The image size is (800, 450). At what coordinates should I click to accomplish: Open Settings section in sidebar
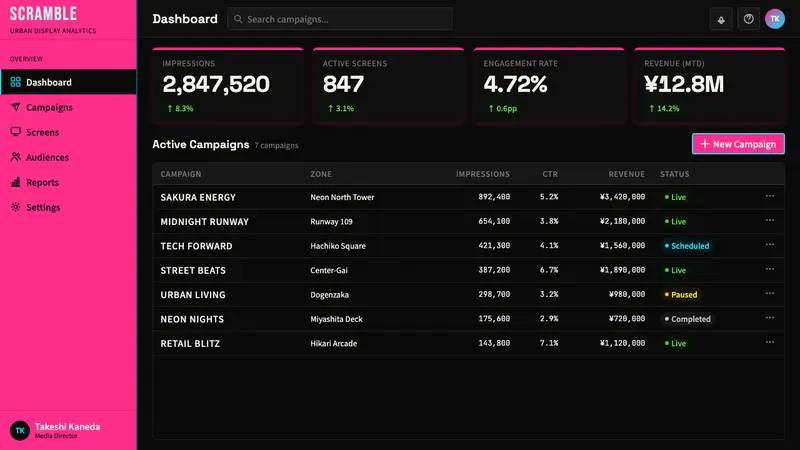tap(68, 207)
